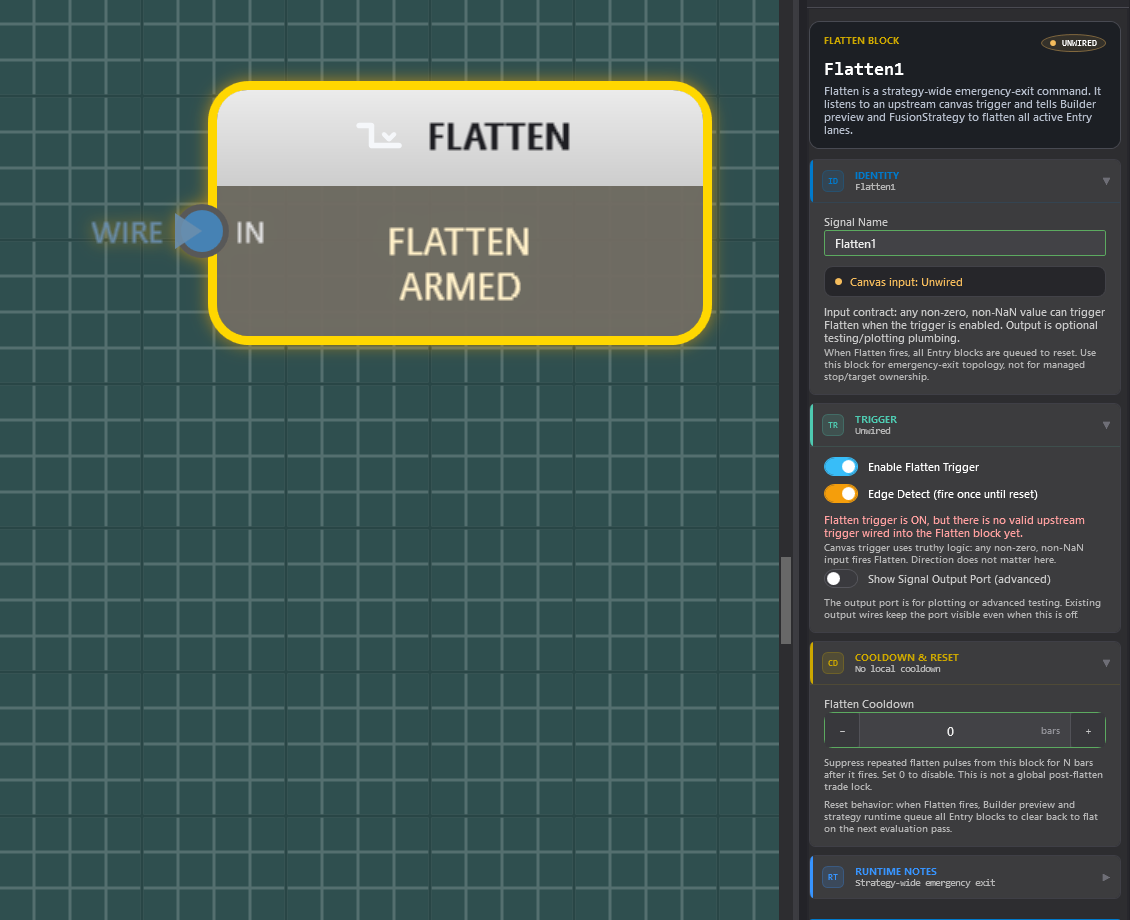Click the COOLDOWN & RESET header title
This screenshot has height=920, width=1130.
(907, 657)
